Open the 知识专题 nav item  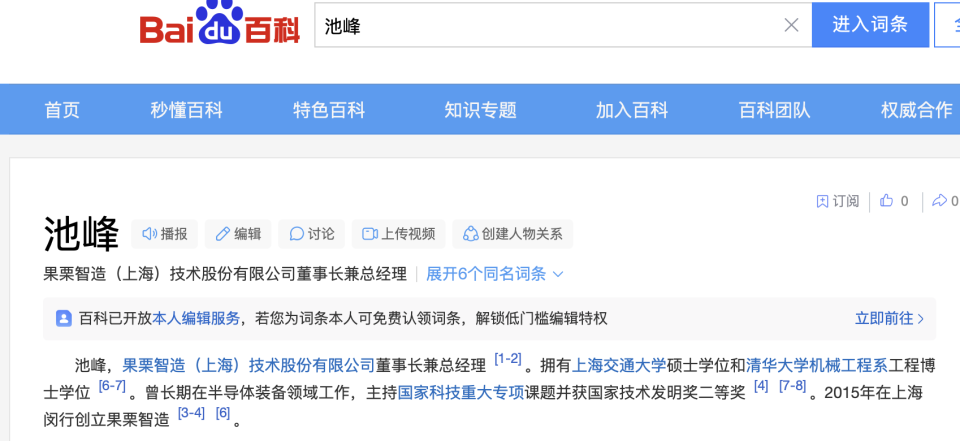pos(481,110)
